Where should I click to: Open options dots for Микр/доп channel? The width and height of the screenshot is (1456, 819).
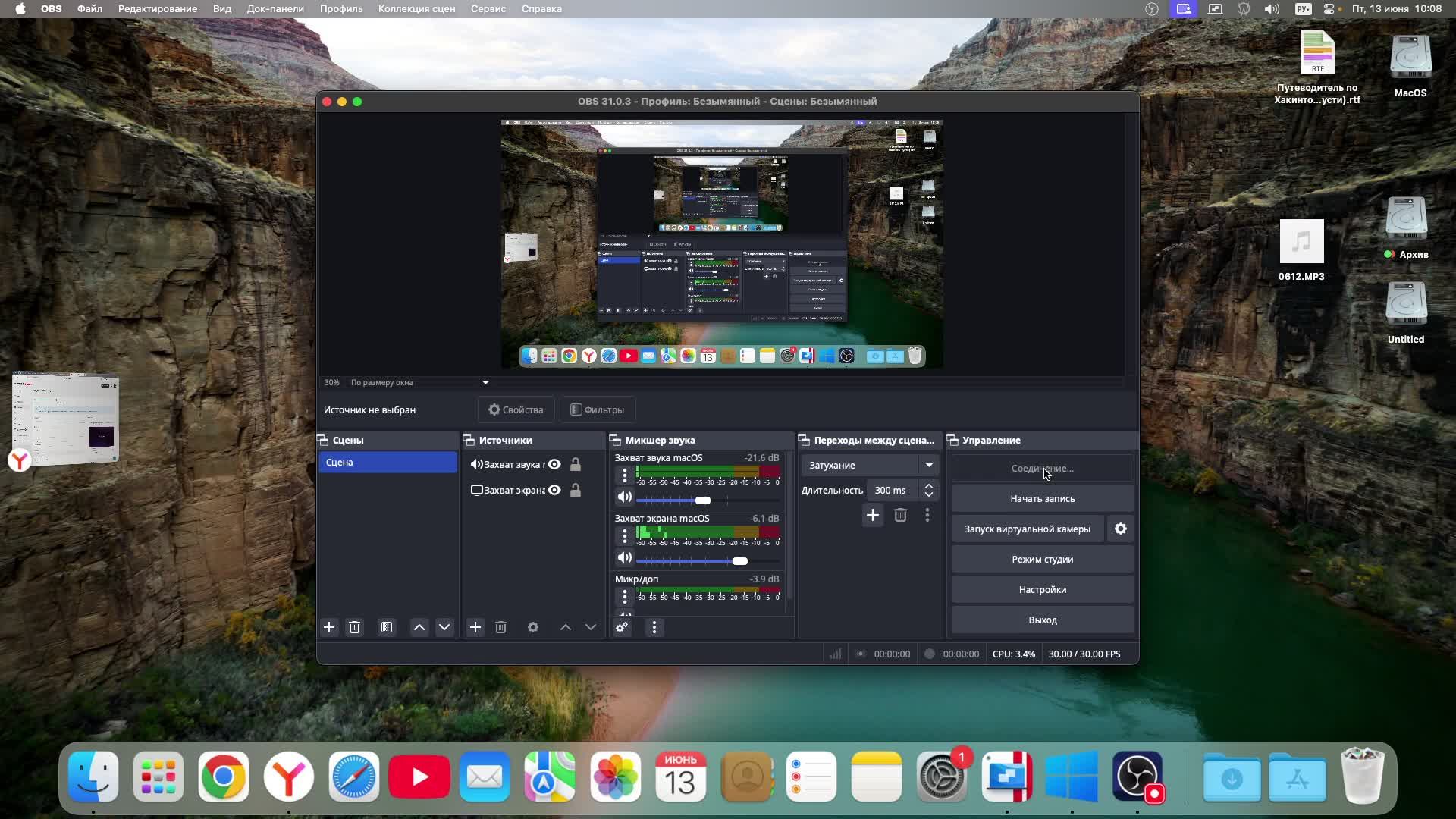tap(625, 597)
